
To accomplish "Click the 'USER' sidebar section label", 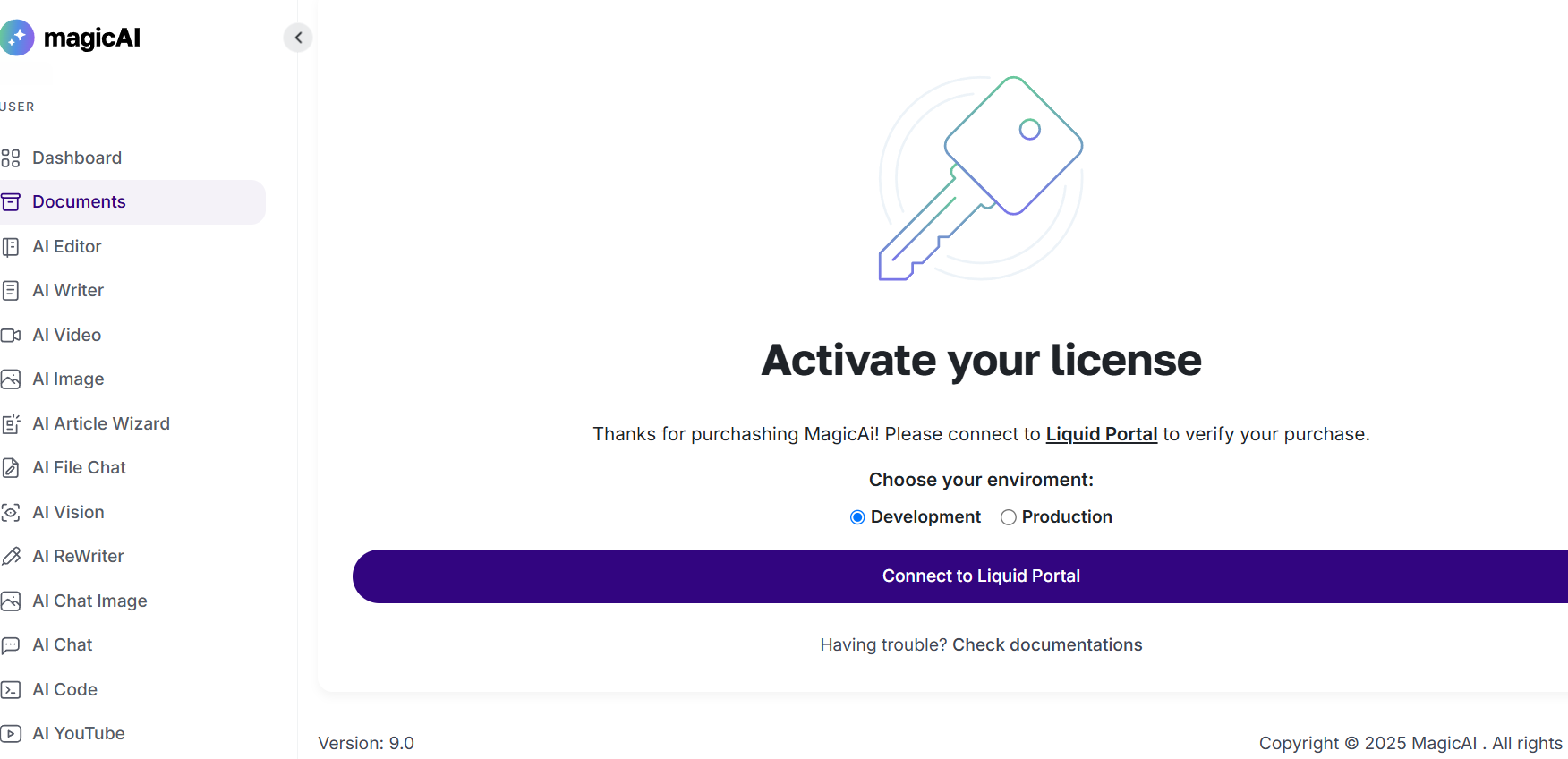I will 17,107.
